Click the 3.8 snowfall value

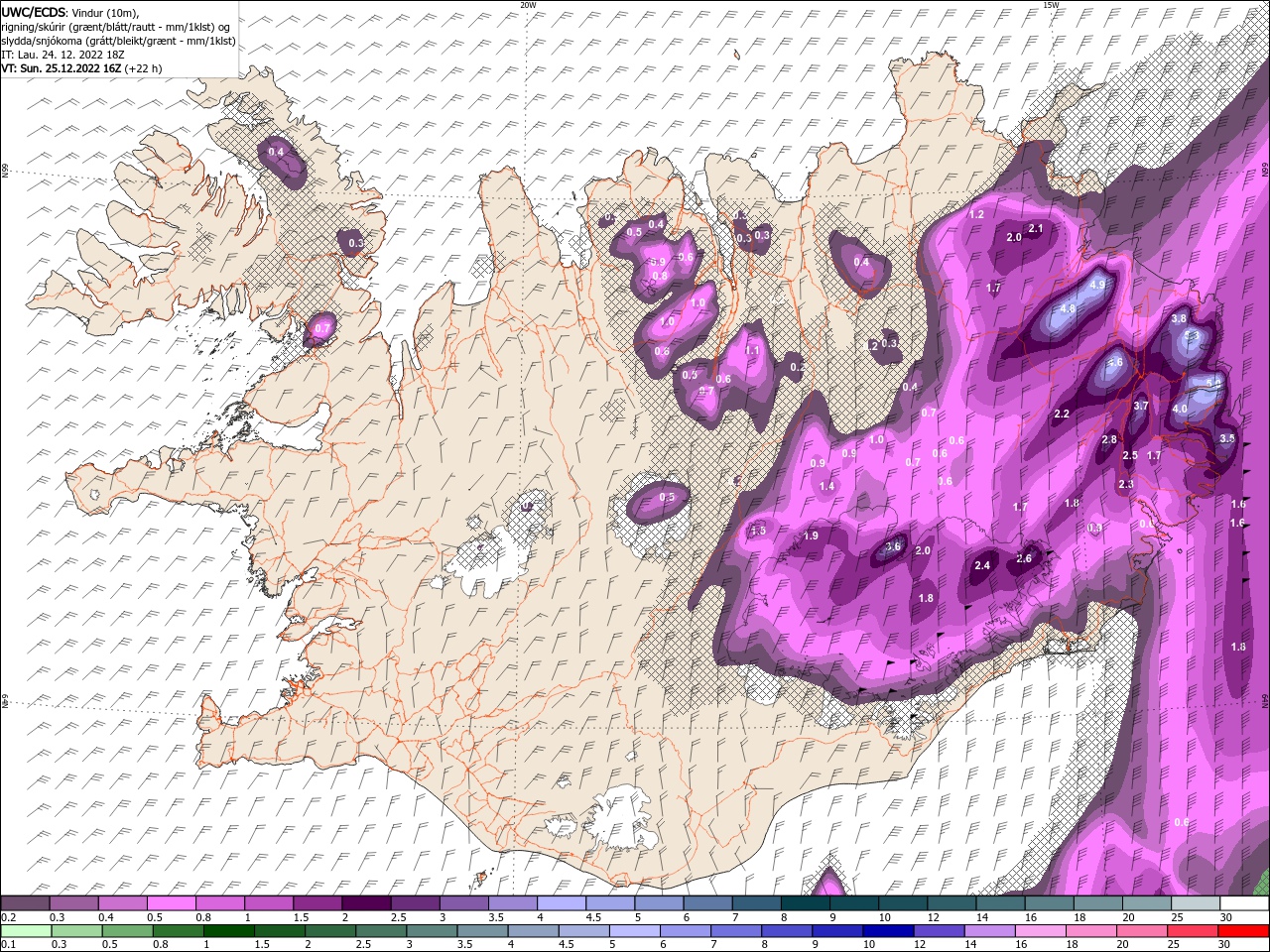coord(1179,318)
